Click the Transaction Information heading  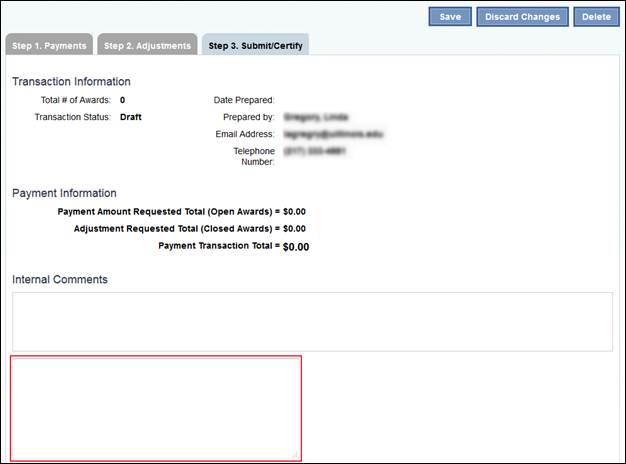pyautogui.click(x=71, y=82)
